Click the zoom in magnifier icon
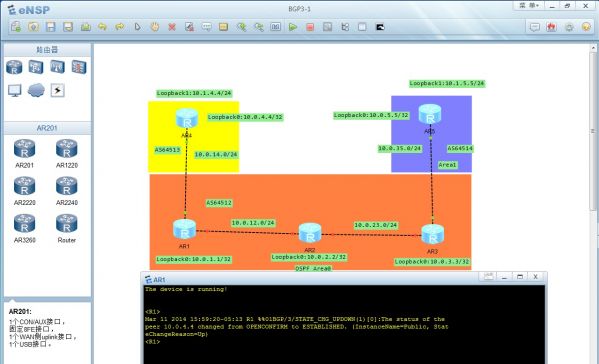This screenshot has height=364, width=599. coord(241,27)
